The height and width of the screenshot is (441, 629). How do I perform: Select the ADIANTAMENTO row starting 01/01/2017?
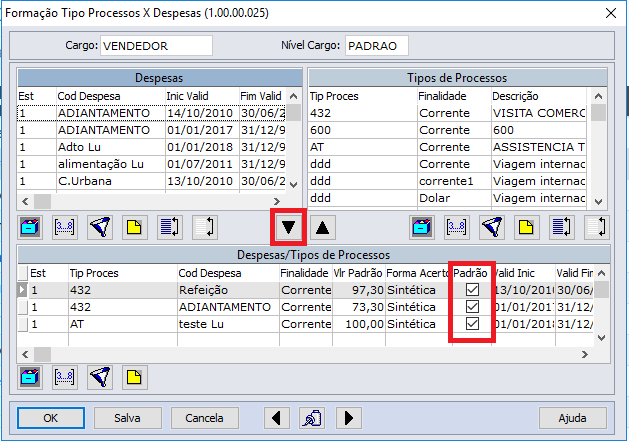pos(151,130)
